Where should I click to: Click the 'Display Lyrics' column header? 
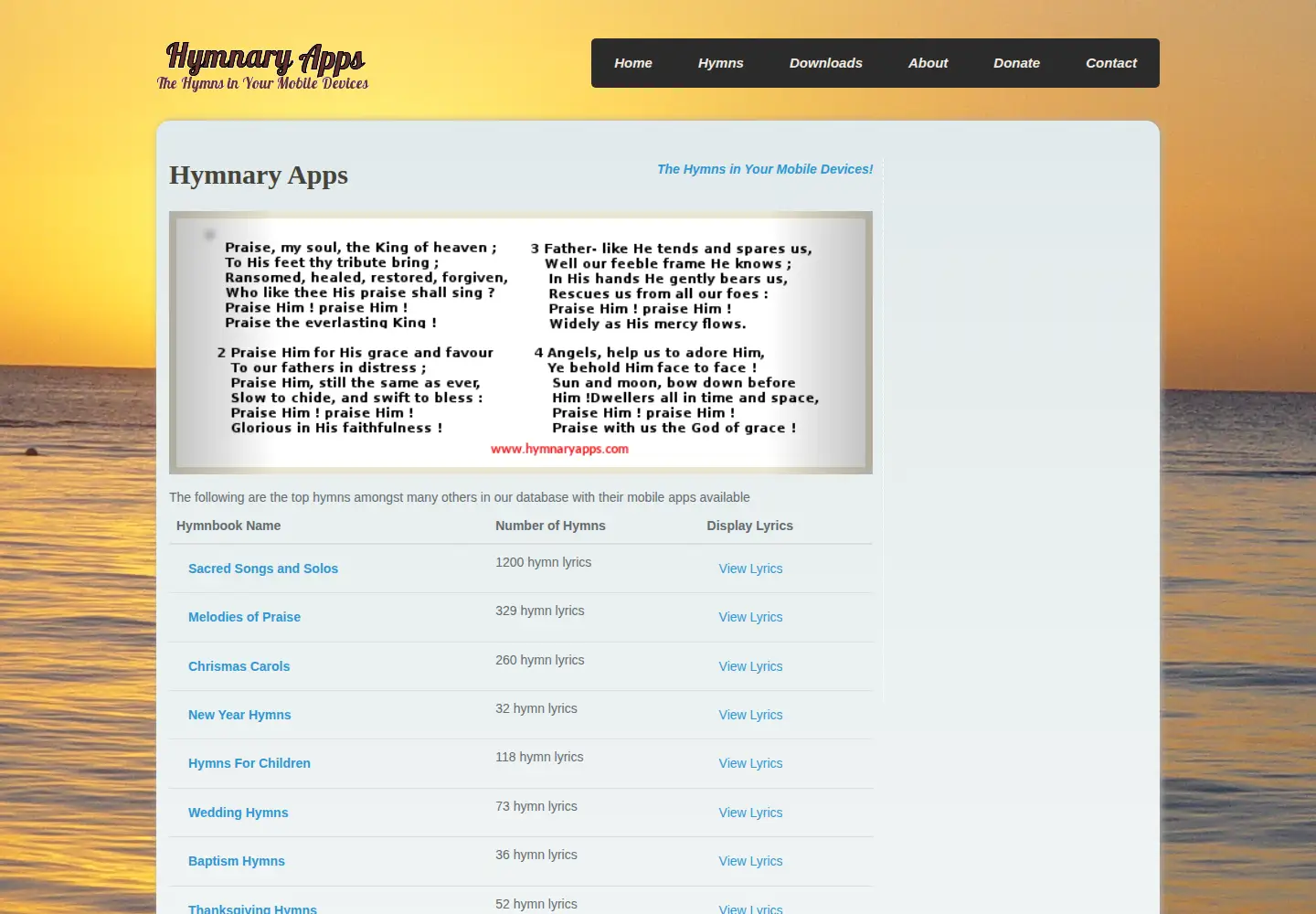(749, 526)
